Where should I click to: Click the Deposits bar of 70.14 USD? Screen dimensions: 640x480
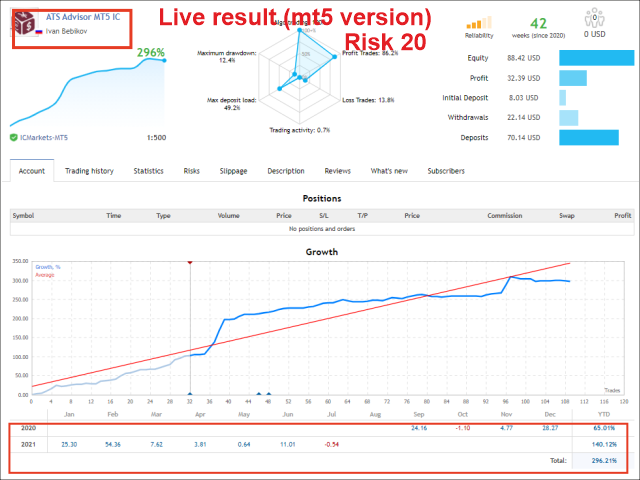(589, 138)
